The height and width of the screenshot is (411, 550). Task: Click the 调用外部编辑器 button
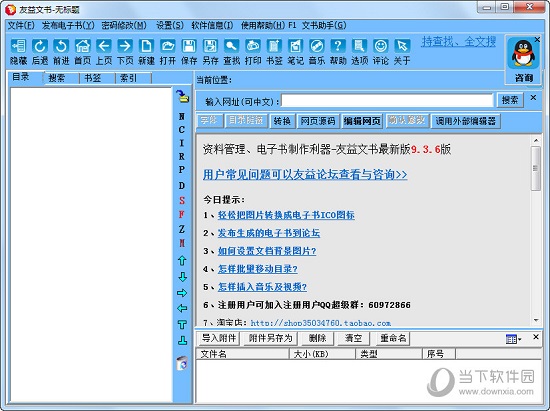(465, 121)
